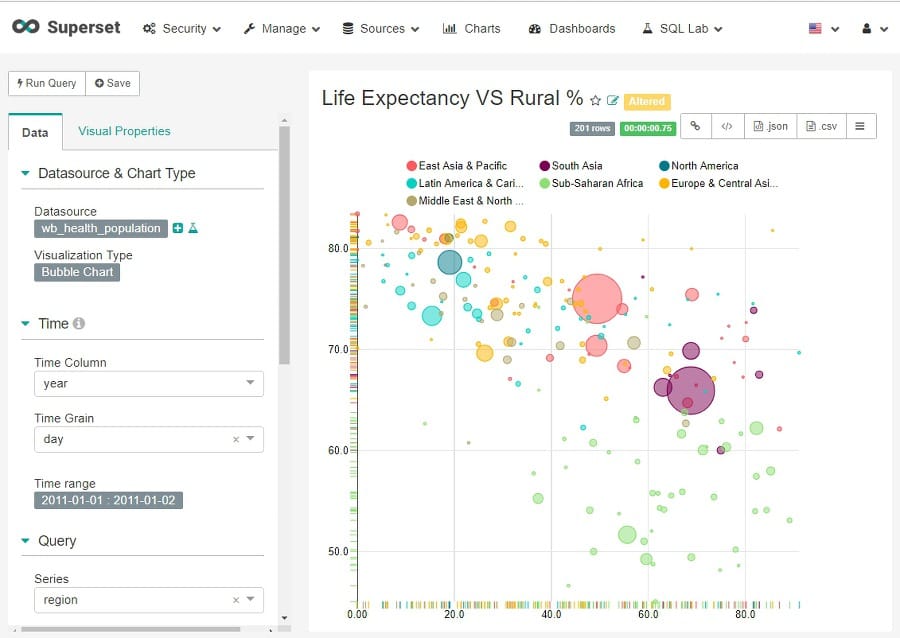Switch to the Visual Properties tab

point(124,131)
